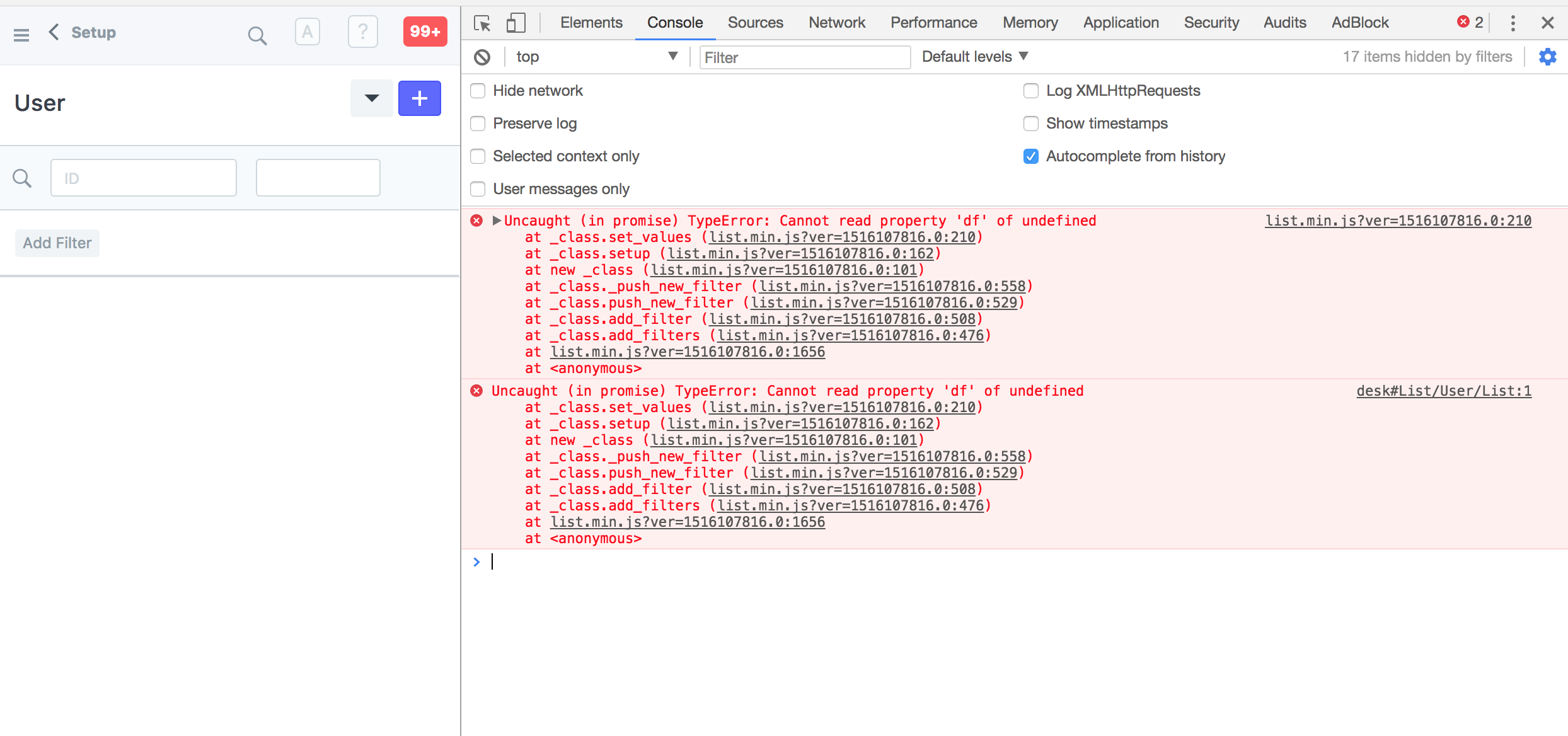This screenshot has height=736, width=1568.
Task: Open the hamburger menu in the app header
Action: (x=21, y=33)
